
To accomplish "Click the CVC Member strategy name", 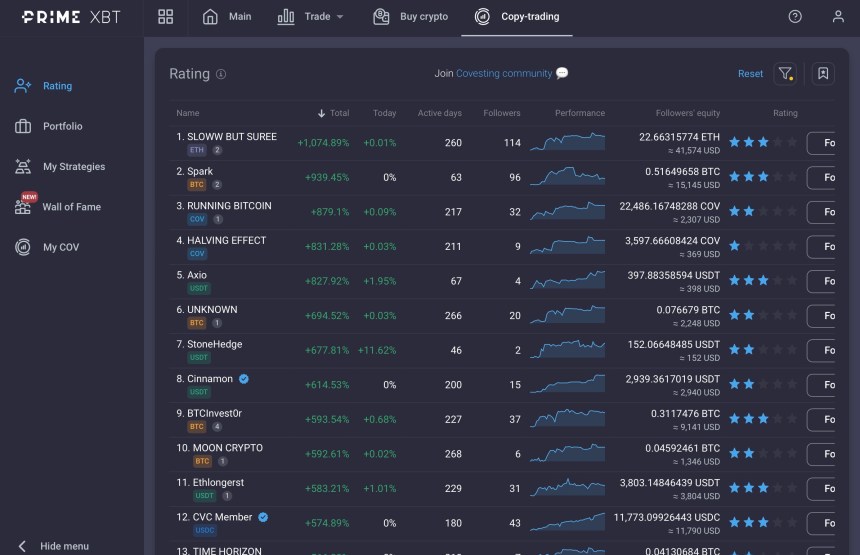I will 222,517.
